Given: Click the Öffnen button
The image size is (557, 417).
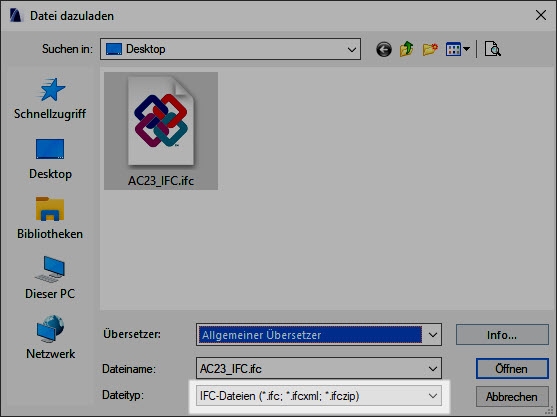Looking at the screenshot, I should (512, 369).
